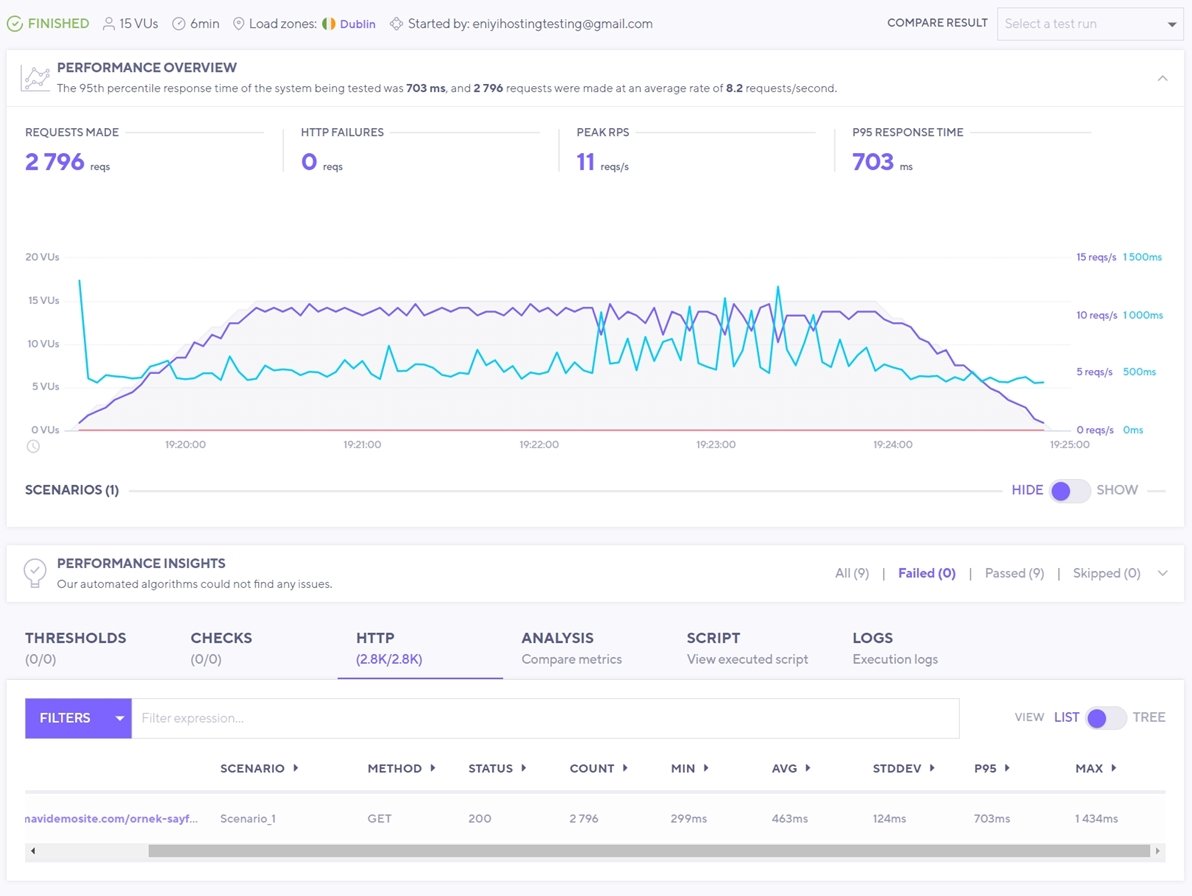This screenshot has width=1192, height=896.
Task: Click the green FINISHED status check icon
Action: pos(14,24)
